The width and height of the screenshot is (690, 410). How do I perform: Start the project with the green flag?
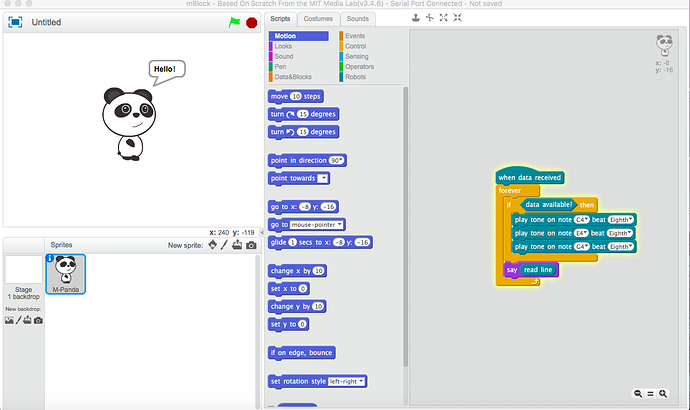(234, 22)
